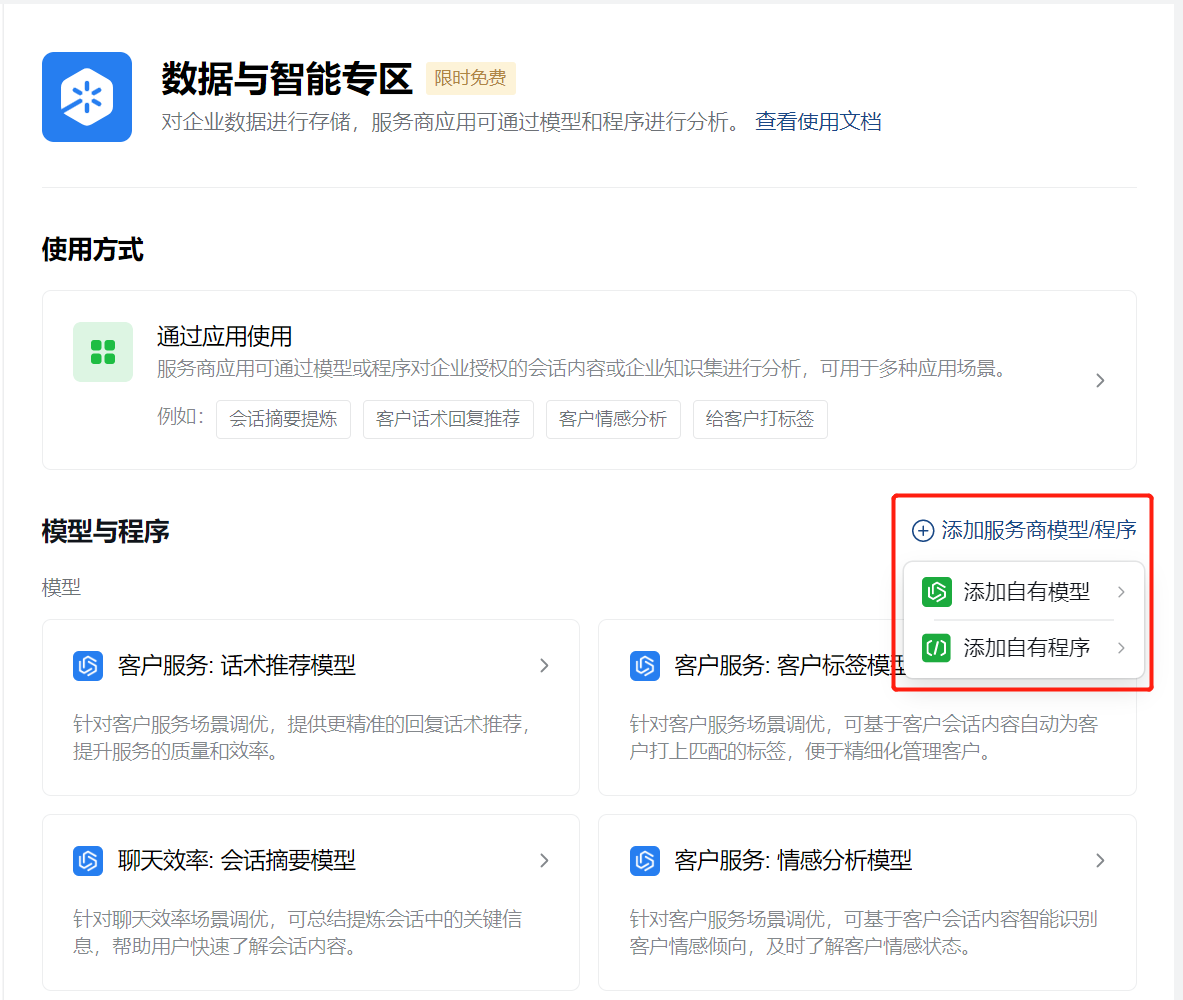Click the blue icon of 会话摘要模型
The height and width of the screenshot is (1000, 1183).
click(88, 860)
